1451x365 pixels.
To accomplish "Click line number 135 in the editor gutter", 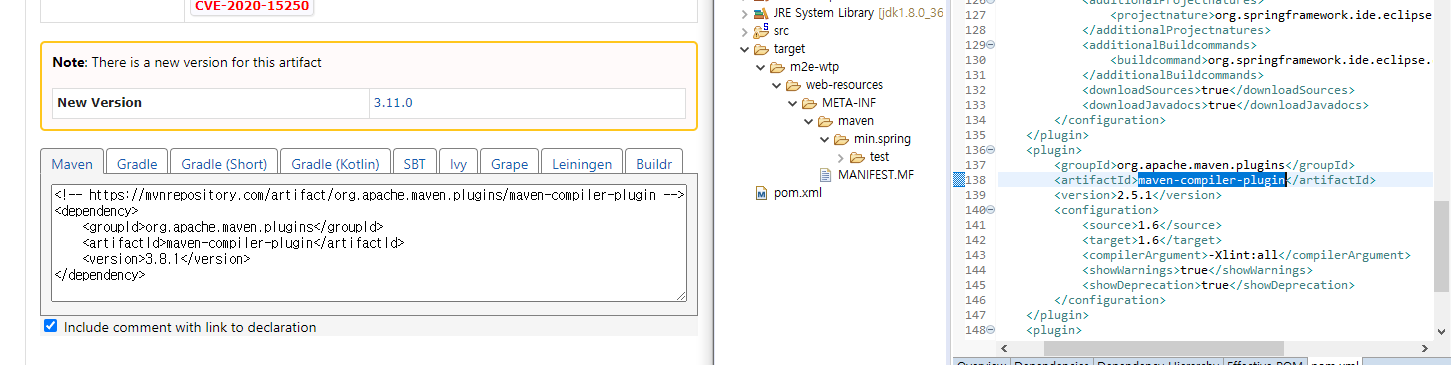I will tap(976, 135).
